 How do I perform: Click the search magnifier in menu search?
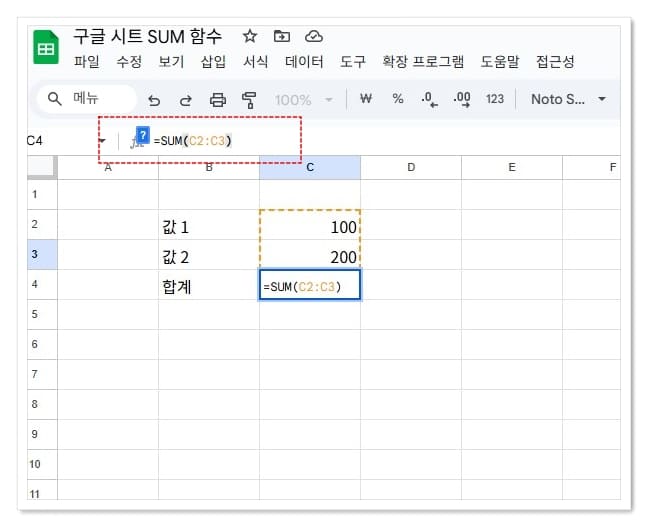tap(55, 99)
